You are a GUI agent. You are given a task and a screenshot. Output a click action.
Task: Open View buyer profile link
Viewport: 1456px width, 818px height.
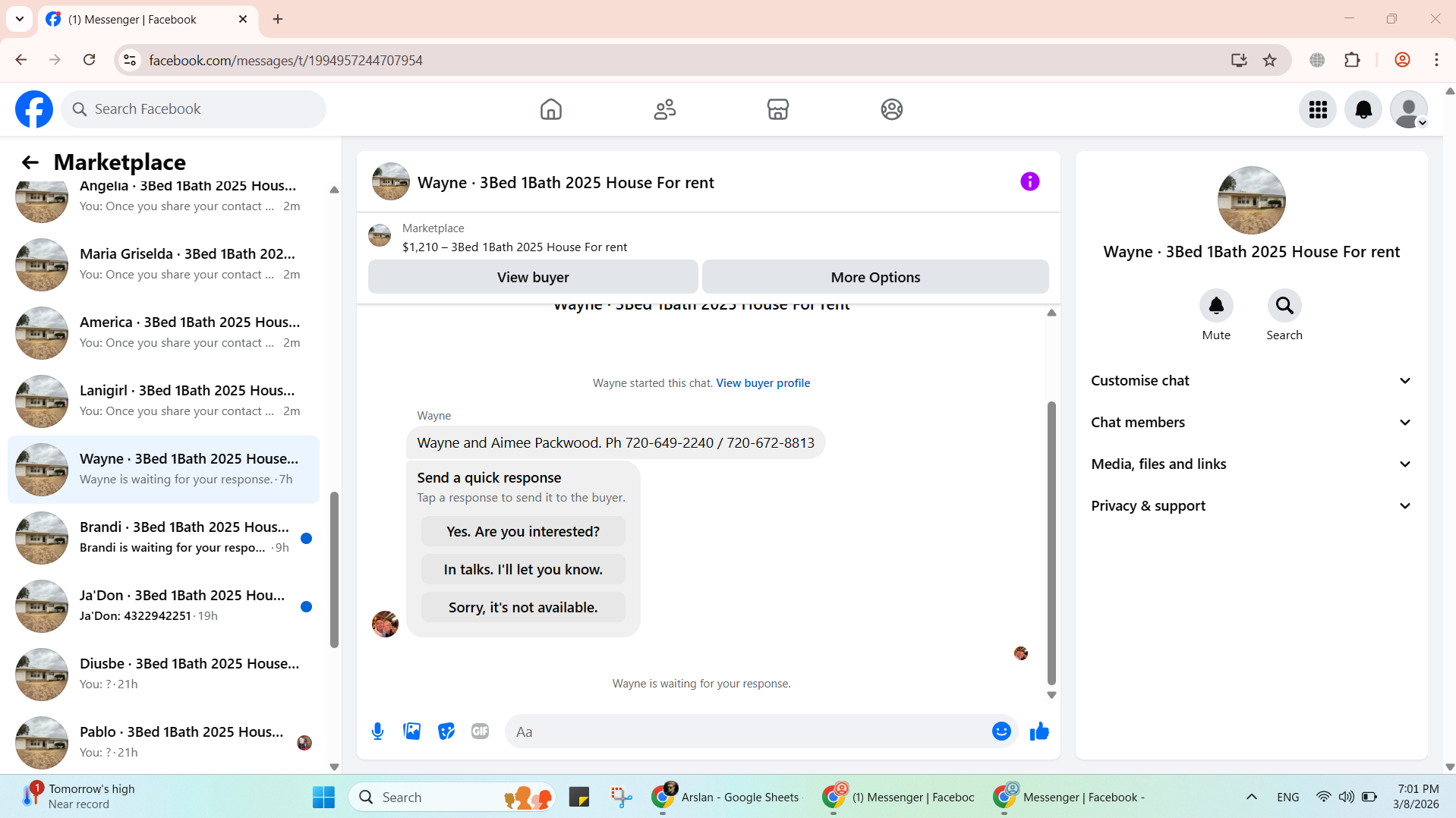point(763,383)
